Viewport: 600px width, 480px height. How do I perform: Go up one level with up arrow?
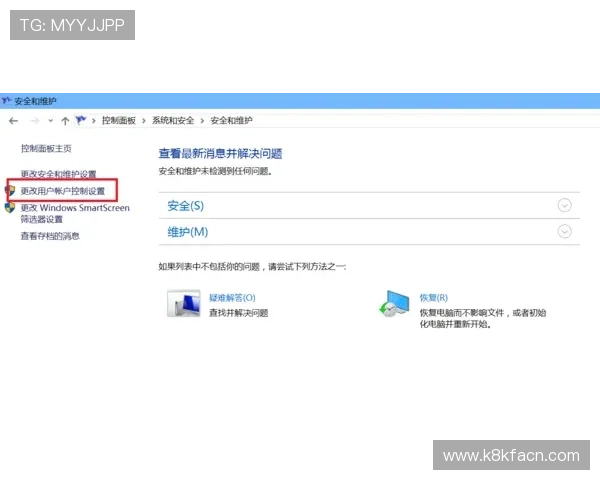(x=65, y=121)
